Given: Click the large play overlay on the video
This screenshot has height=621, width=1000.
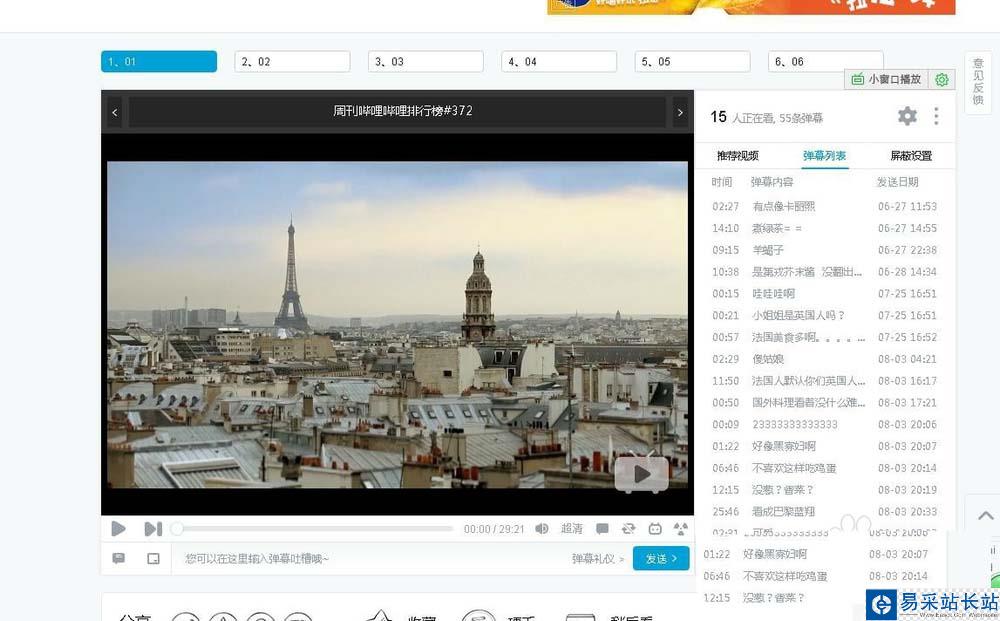Looking at the screenshot, I should click(x=642, y=474).
